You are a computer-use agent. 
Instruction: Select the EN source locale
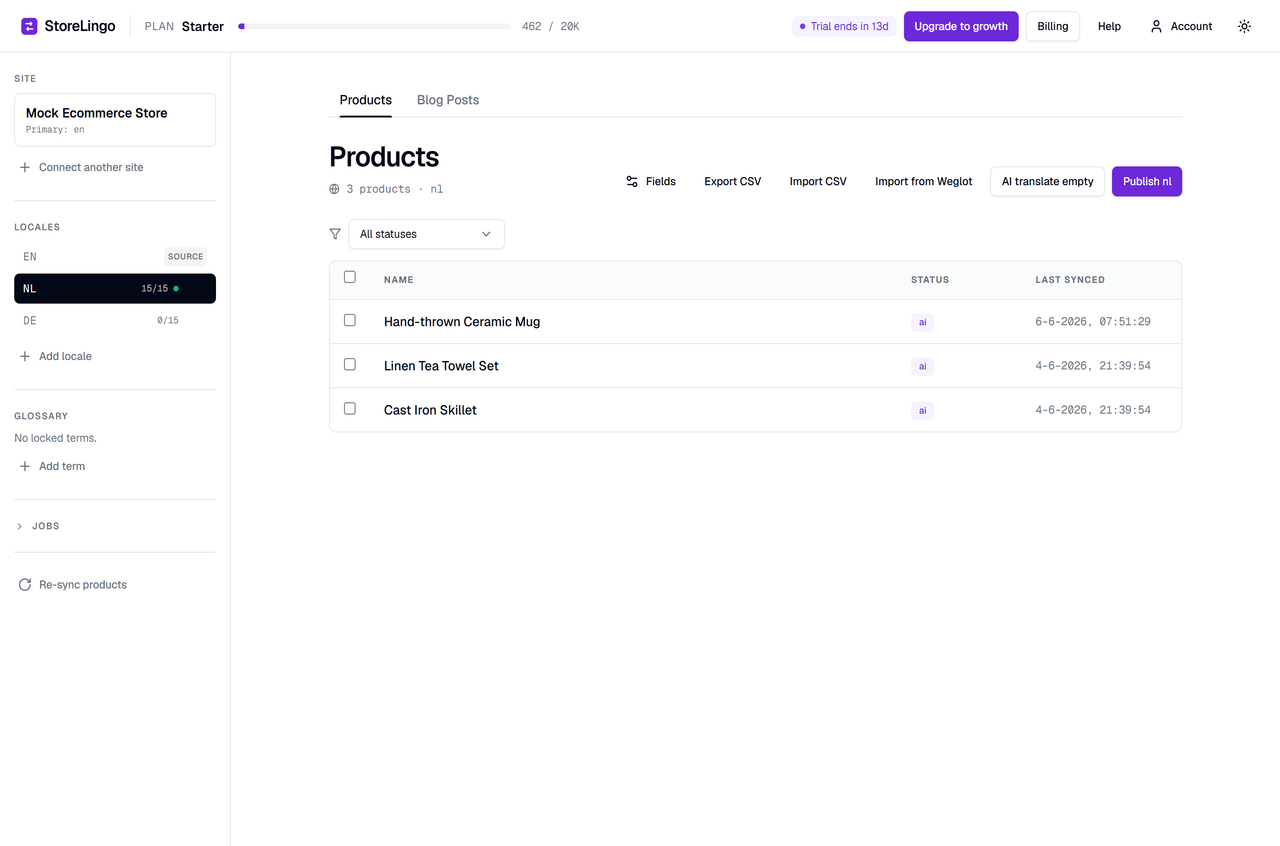115,256
